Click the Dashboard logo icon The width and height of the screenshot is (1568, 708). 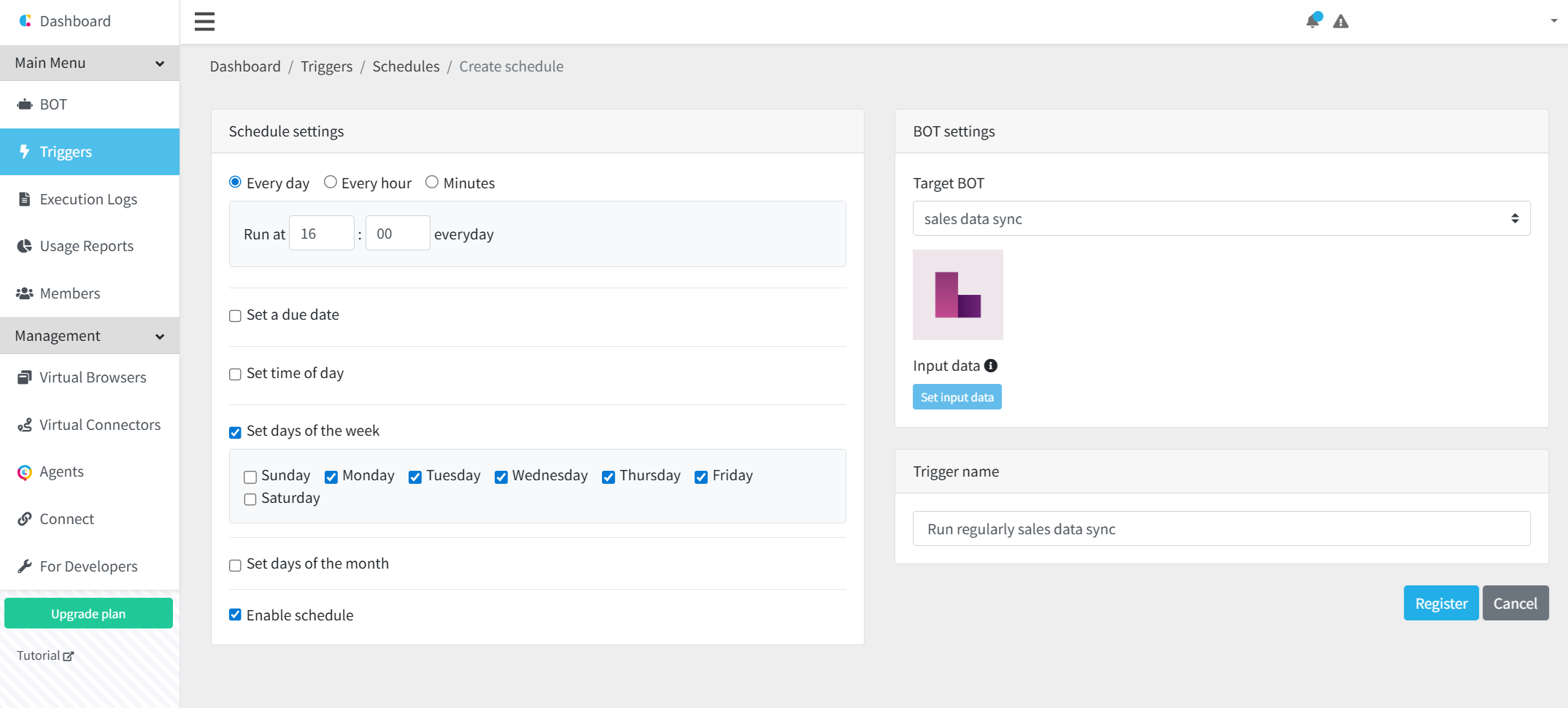point(25,21)
